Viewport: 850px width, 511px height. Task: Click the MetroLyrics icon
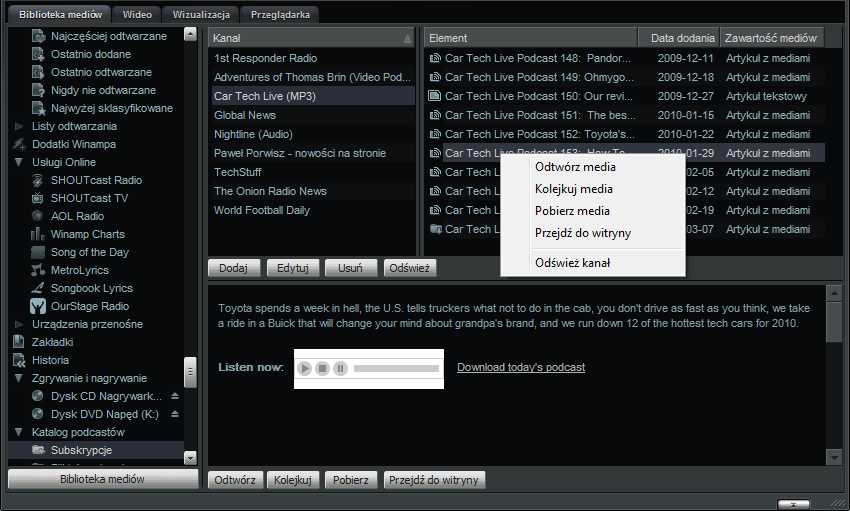point(37,270)
